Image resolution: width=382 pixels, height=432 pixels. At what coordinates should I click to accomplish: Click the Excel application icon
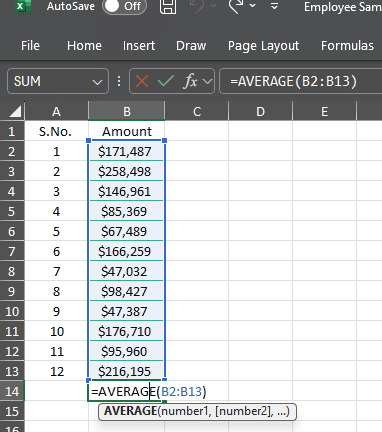coord(22,6)
